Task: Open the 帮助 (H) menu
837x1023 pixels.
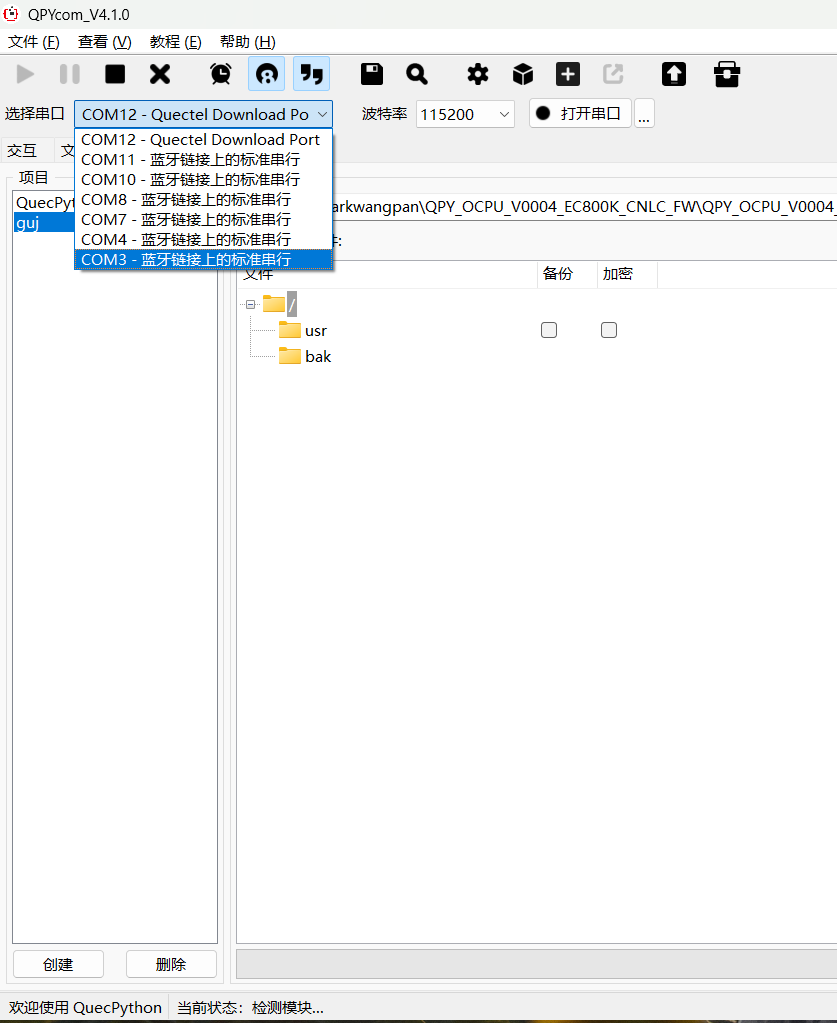Action: pyautogui.click(x=247, y=42)
